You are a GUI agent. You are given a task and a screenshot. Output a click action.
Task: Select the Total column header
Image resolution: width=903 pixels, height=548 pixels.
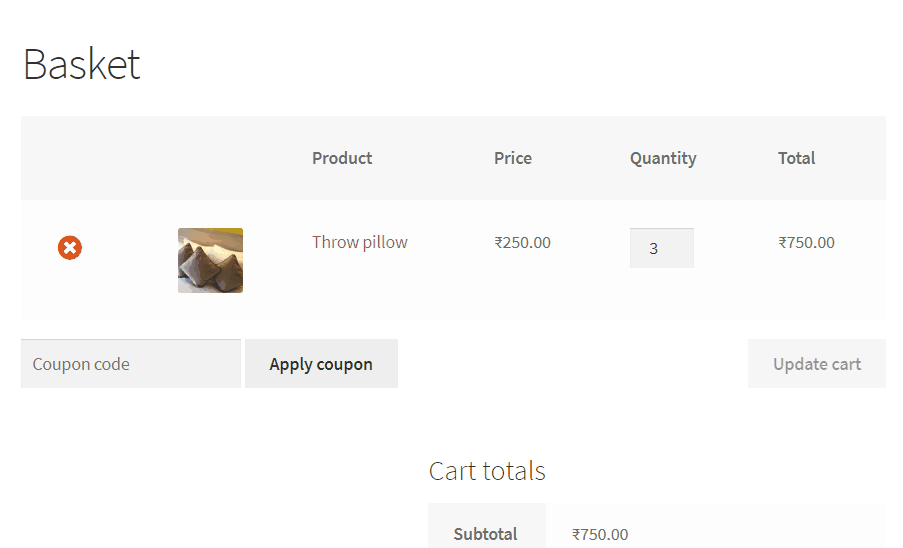(796, 158)
